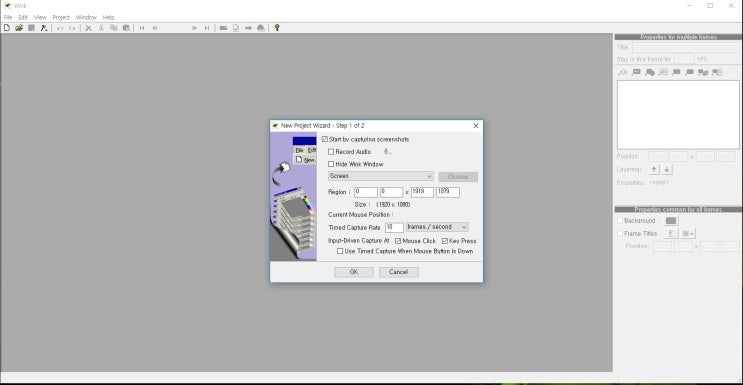This screenshot has width=743, height=385.
Task: Click the New project toolbar icon
Action: point(7,28)
